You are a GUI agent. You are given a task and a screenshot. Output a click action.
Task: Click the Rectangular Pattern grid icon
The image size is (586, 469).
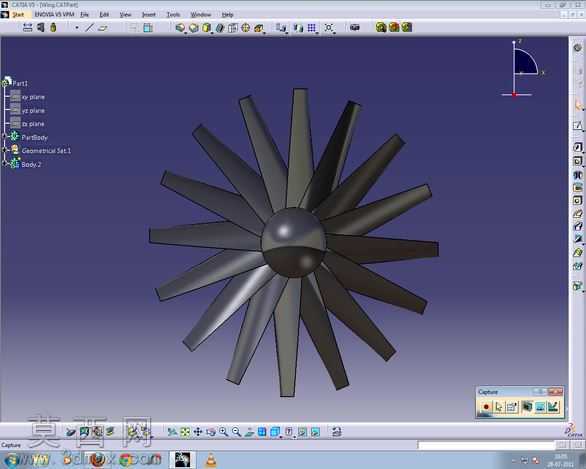(x=311, y=28)
